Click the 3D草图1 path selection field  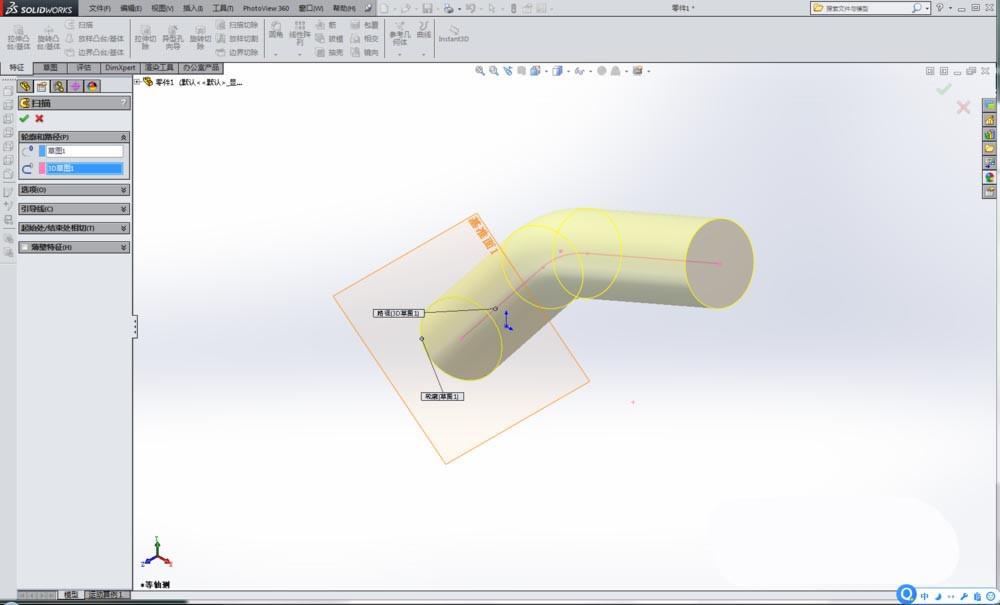pos(82,167)
